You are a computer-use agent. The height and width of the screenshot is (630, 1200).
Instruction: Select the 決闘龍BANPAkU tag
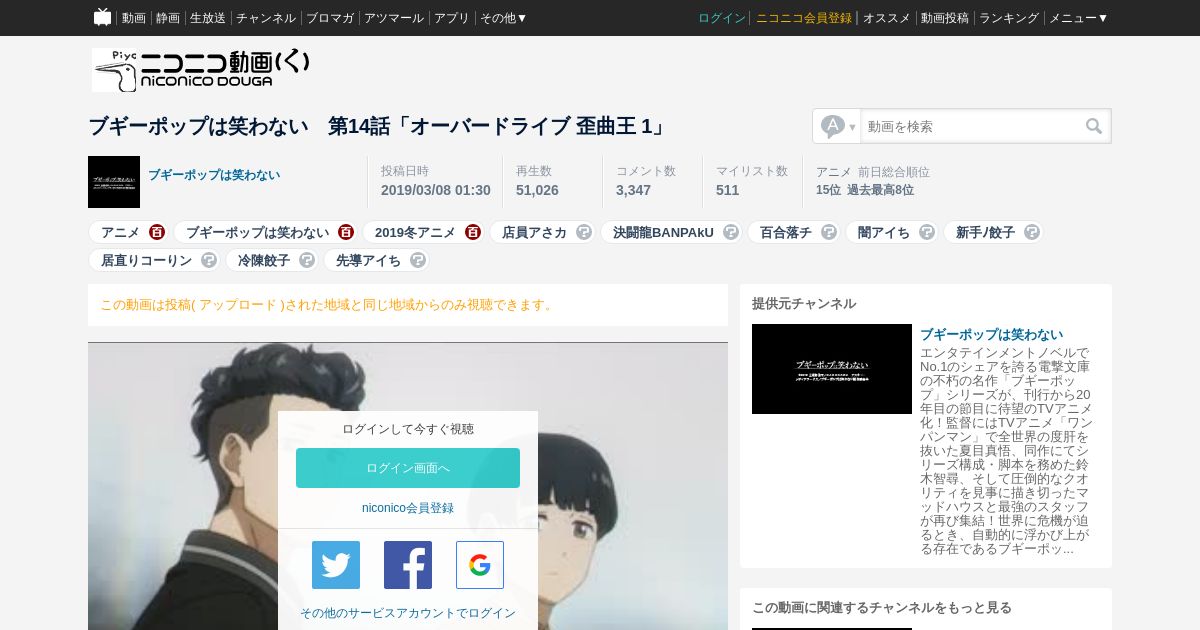(x=664, y=232)
